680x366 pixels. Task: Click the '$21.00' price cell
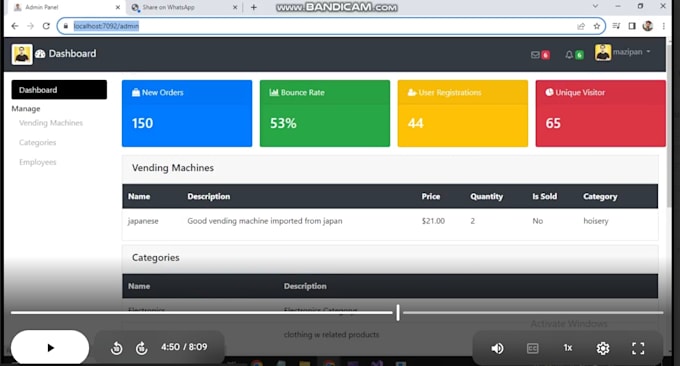click(433, 221)
